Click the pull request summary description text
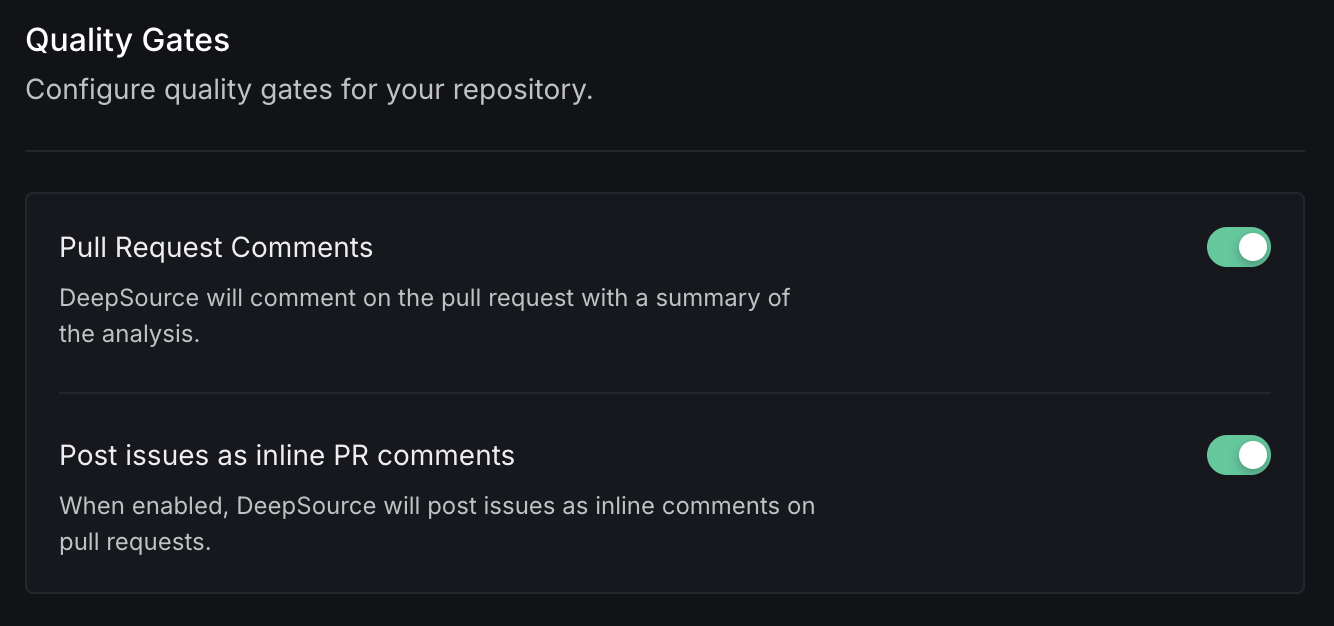Image resolution: width=1334 pixels, height=626 pixels. click(x=424, y=298)
